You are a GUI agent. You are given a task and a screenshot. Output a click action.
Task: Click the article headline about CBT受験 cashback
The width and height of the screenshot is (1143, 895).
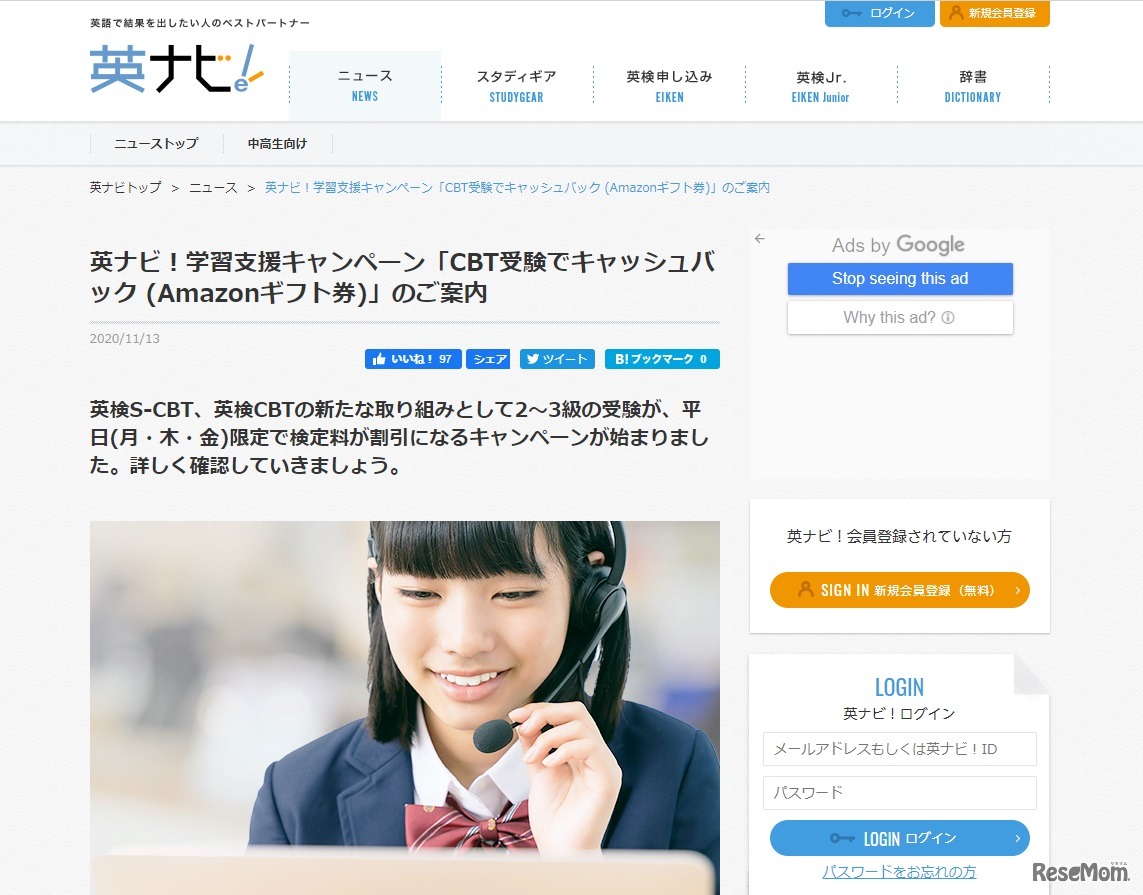(x=402, y=277)
